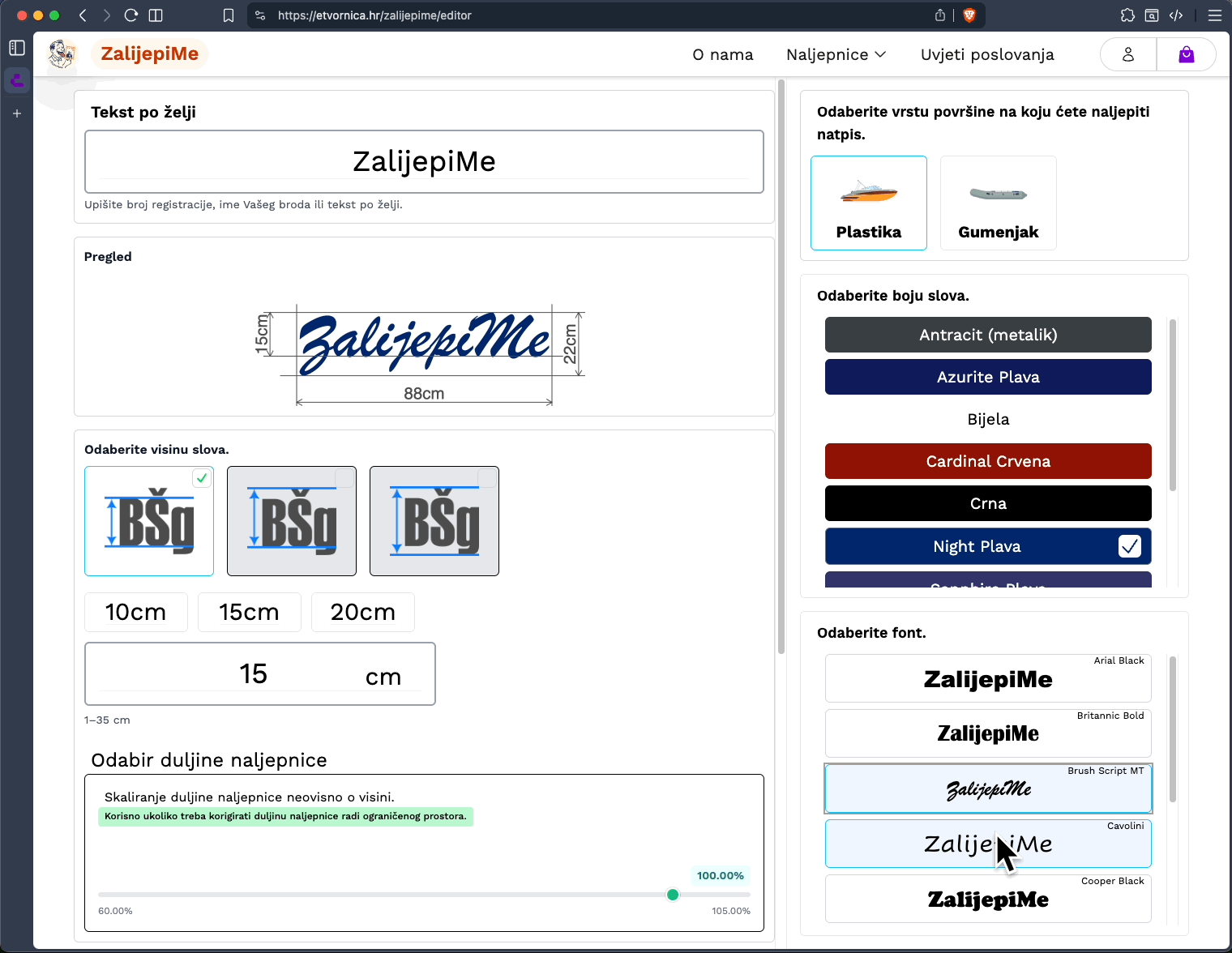Click the share icon in address bar
1232x953 pixels.
point(940,15)
